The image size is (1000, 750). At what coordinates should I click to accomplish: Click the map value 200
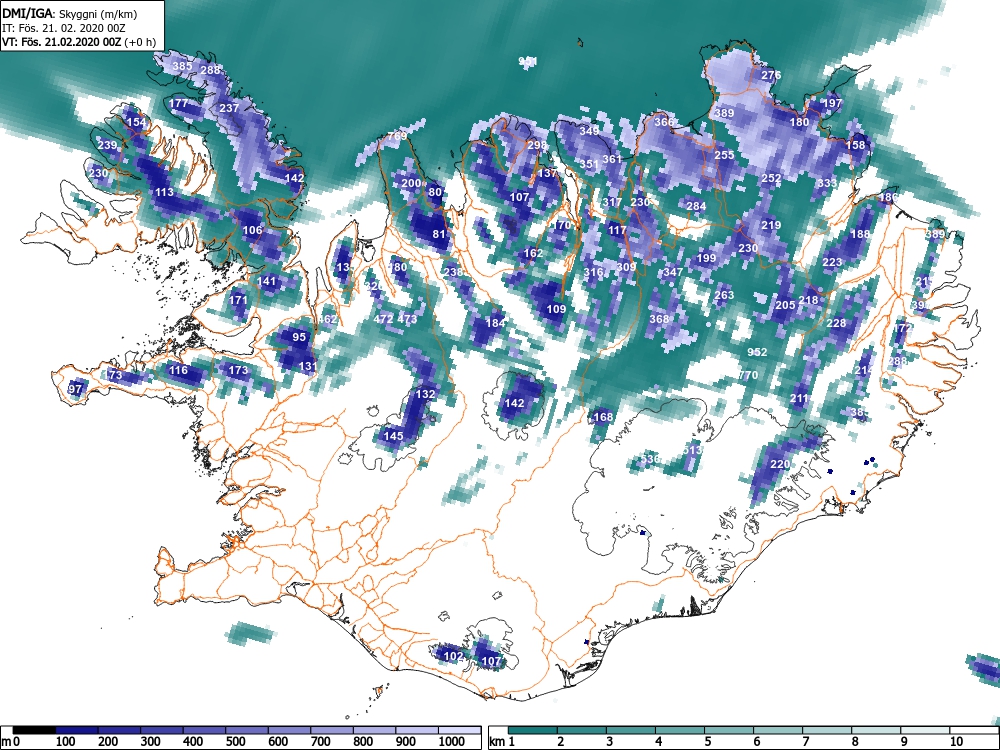point(411,182)
